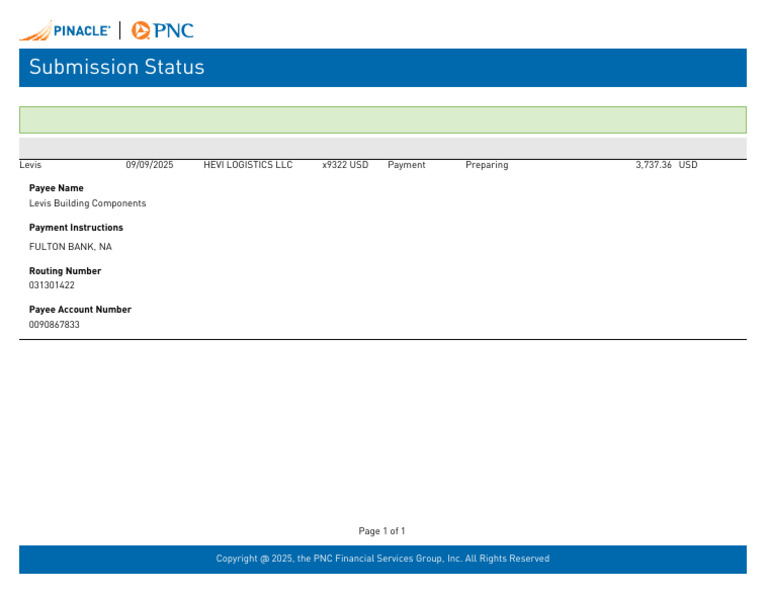Click the 'Payment' type cell
Viewport: 768px width, 594px height.
pos(407,165)
